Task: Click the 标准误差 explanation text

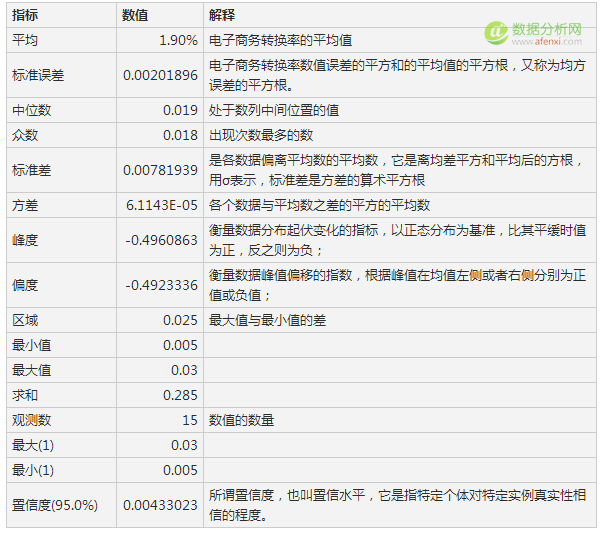Action: pyautogui.click(x=397, y=75)
